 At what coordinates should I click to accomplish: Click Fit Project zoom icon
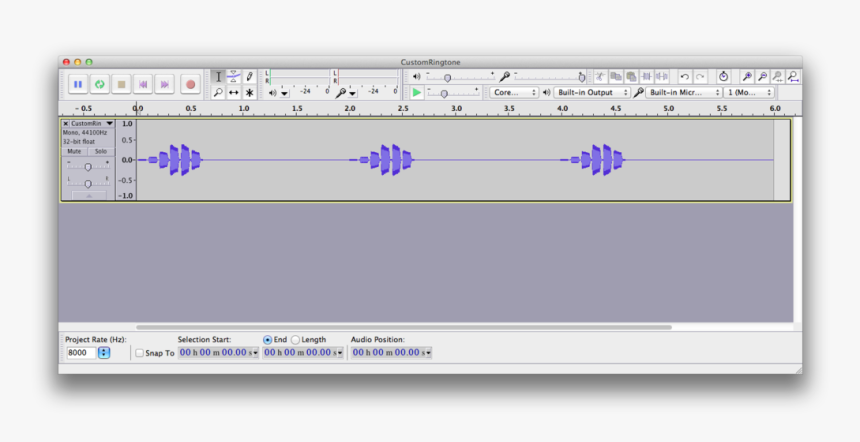click(x=793, y=77)
